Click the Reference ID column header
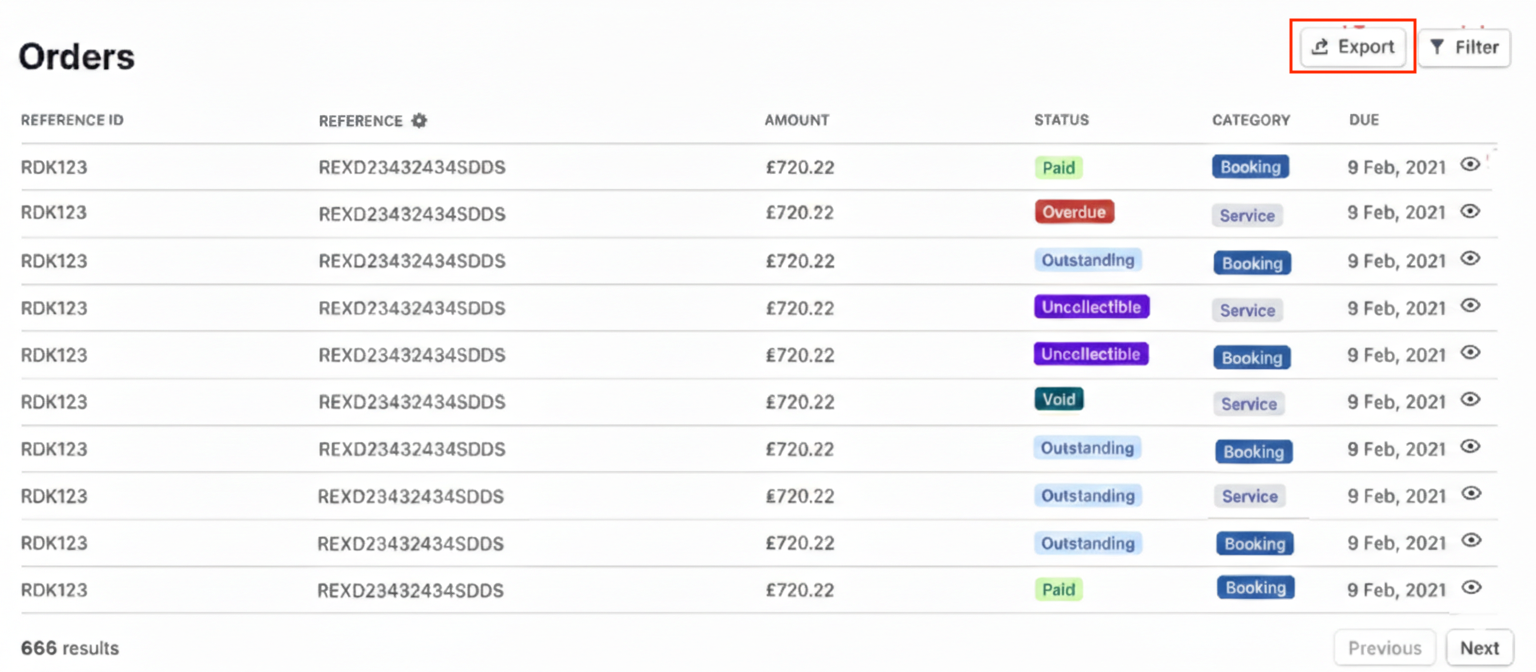The image size is (1536, 672). [x=72, y=120]
